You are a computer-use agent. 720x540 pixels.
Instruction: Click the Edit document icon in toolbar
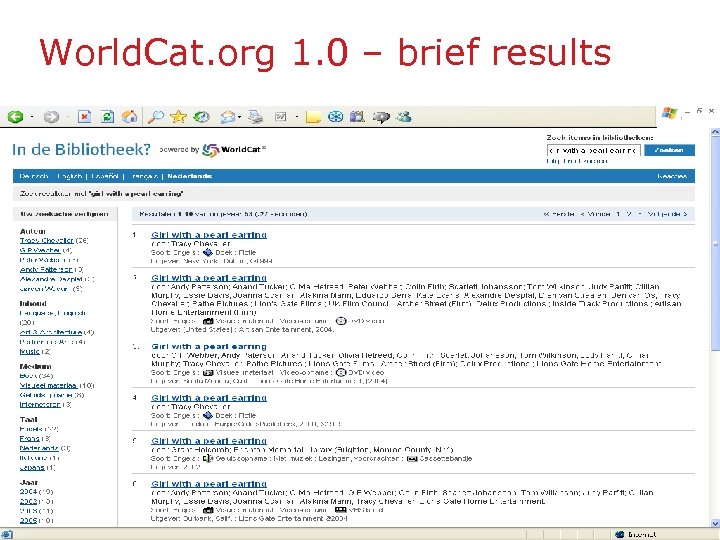(x=280, y=117)
